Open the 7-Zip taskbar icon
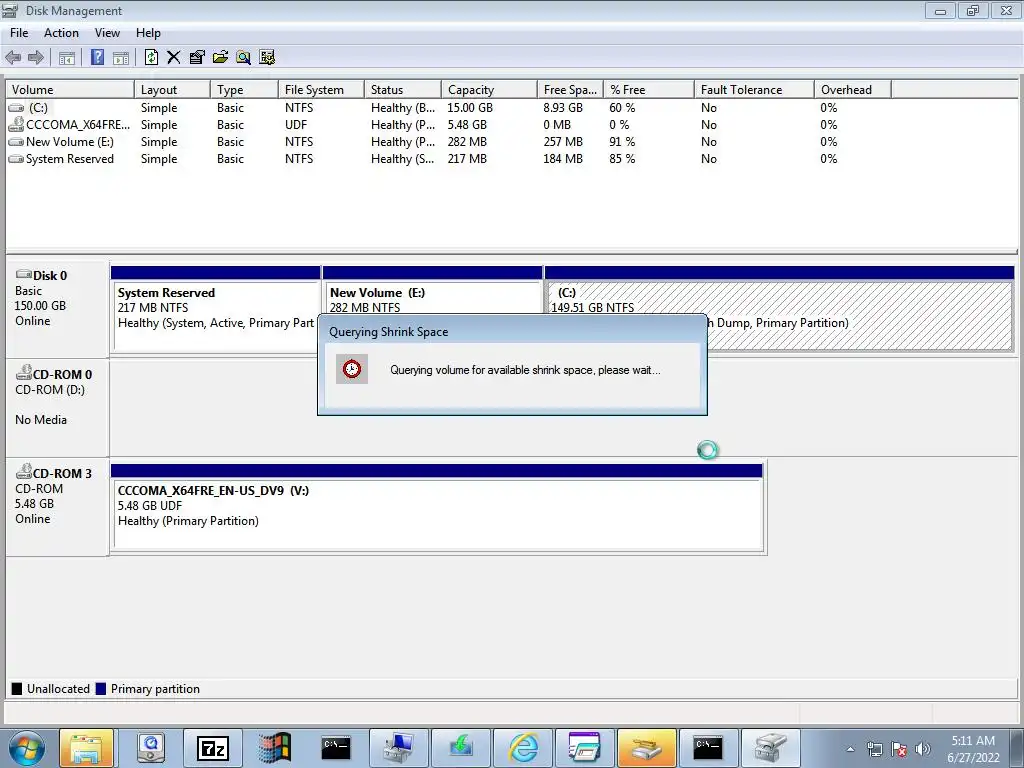The image size is (1024, 768). [x=214, y=748]
